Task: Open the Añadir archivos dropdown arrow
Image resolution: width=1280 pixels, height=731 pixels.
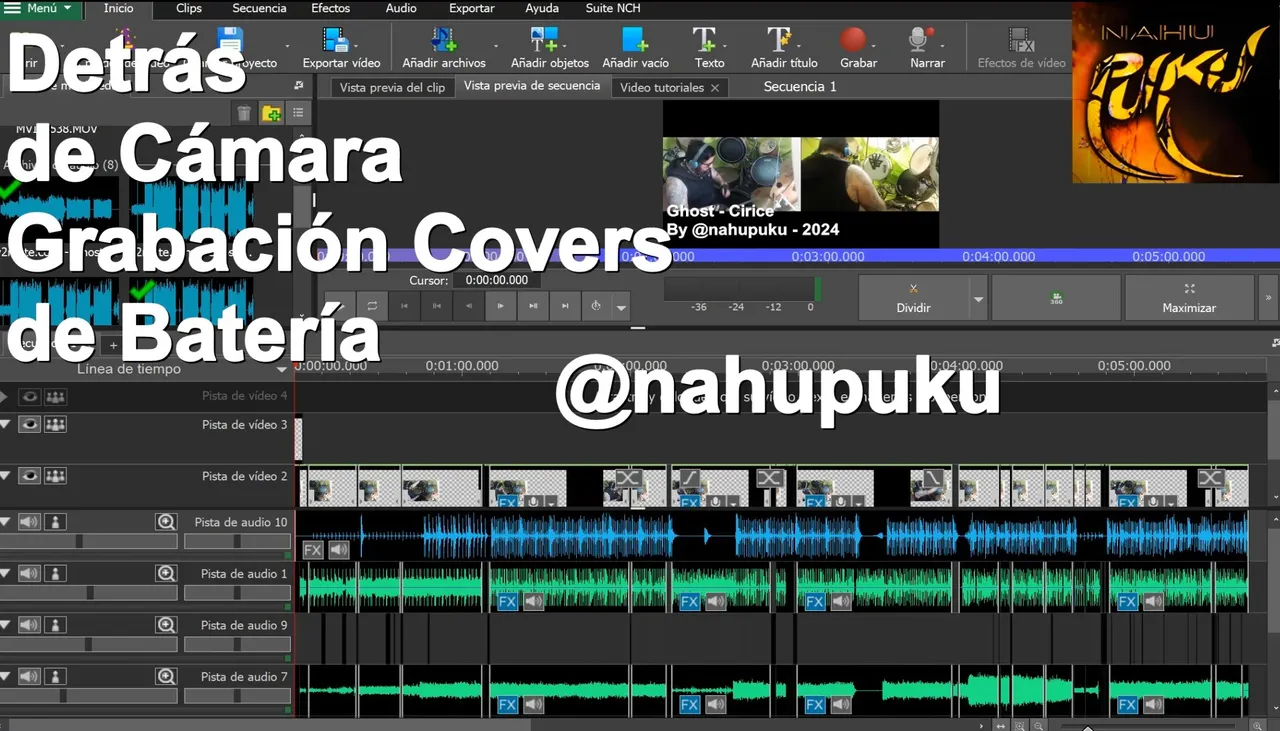Action: tap(496, 46)
